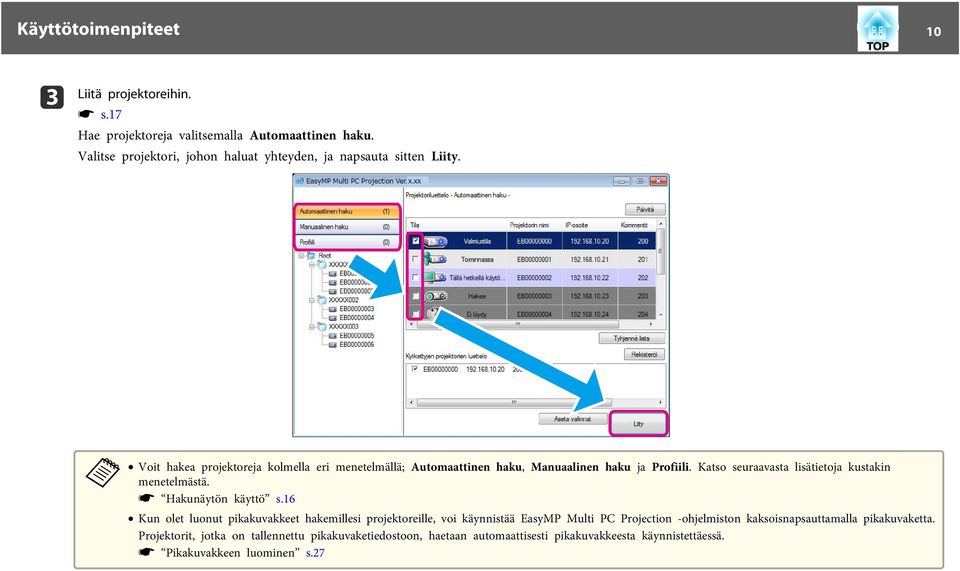The image size is (960, 571).
Task: Click the Tällä hetkellä käytössä status icon
Action: (435, 278)
